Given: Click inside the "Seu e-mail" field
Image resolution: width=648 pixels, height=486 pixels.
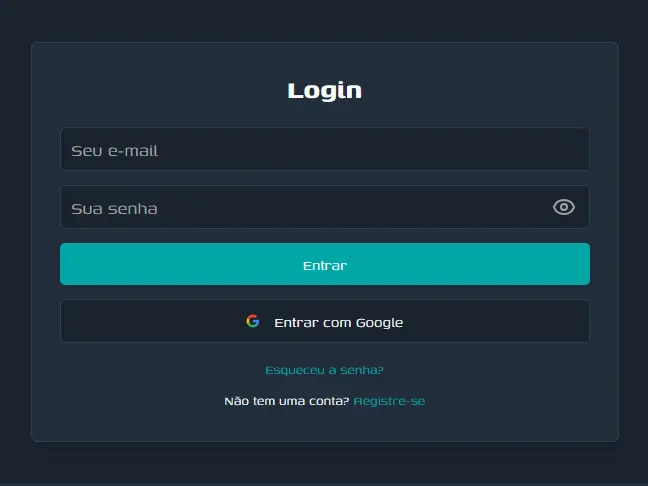Looking at the screenshot, I should pos(324,150).
